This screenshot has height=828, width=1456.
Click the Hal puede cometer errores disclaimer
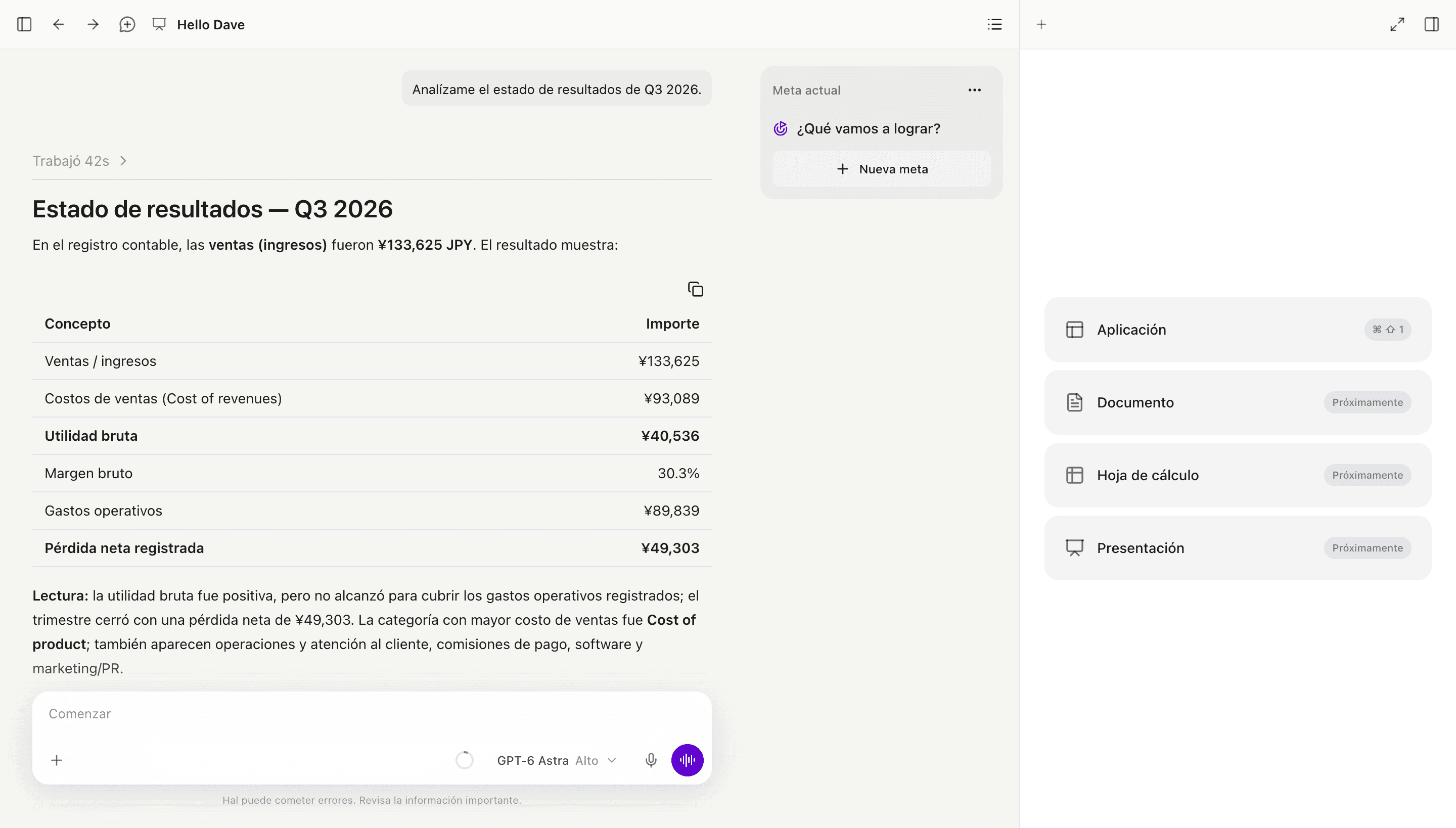point(372,800)
